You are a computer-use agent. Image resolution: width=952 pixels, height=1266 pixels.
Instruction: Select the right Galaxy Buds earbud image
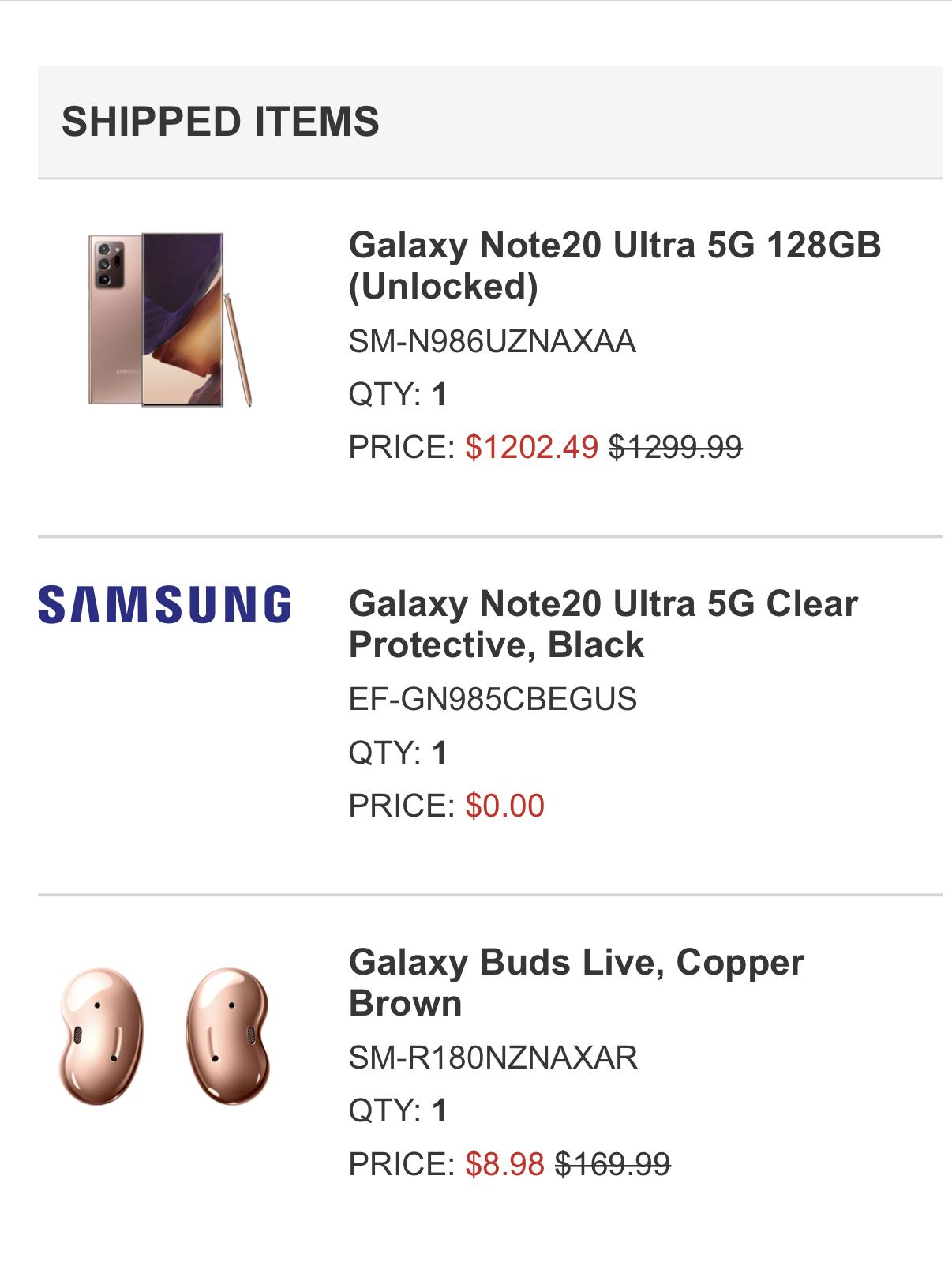(228, 1036)
